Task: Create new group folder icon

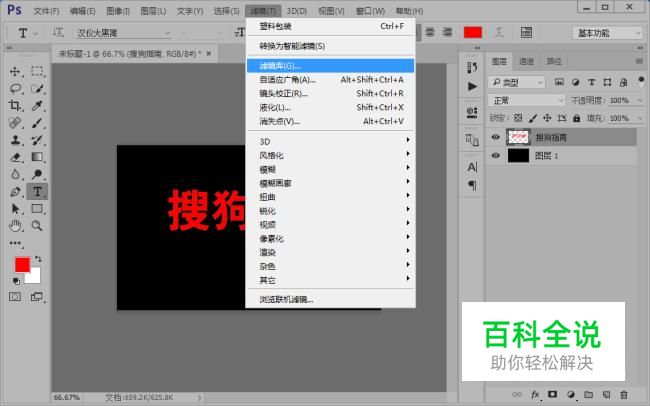Action: tap(589, 394)
